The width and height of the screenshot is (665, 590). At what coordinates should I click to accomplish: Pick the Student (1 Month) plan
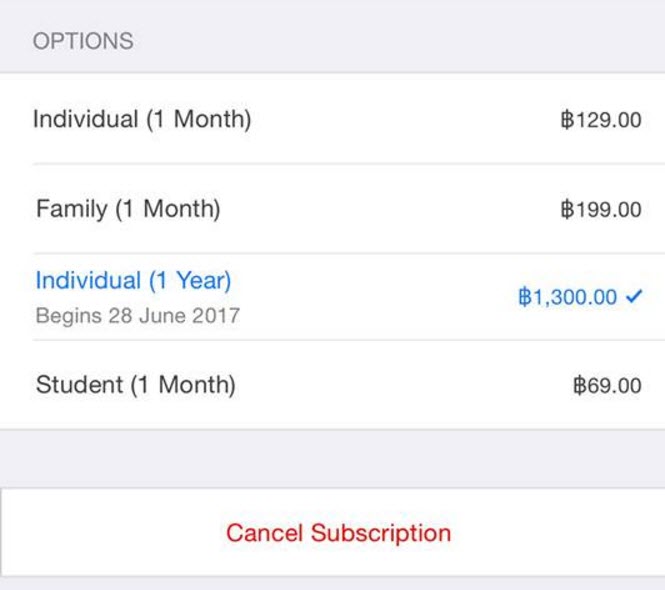(136, 385)
